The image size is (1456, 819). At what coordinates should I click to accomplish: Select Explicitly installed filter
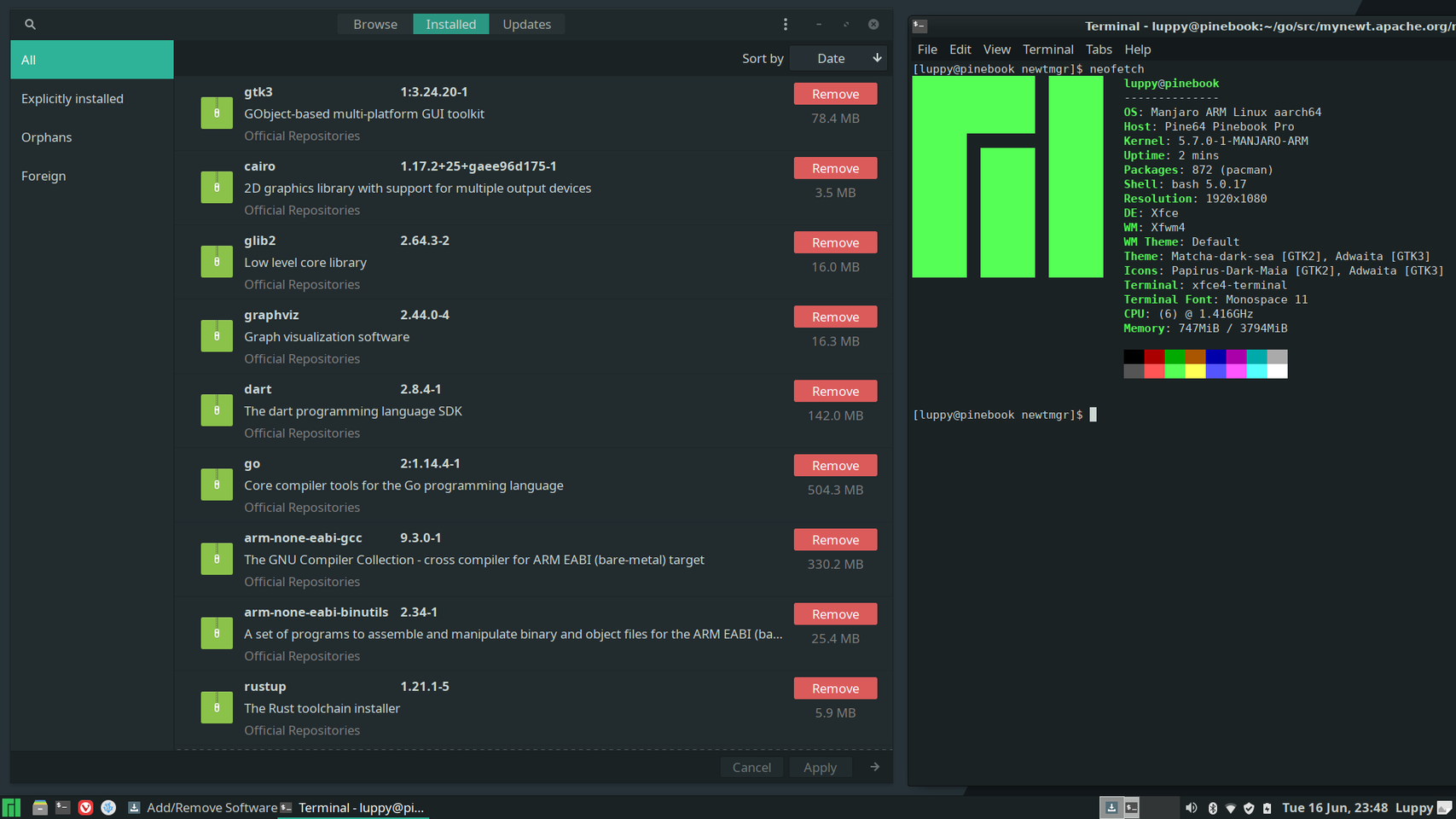pyautogui.click(x=73, y=99)
